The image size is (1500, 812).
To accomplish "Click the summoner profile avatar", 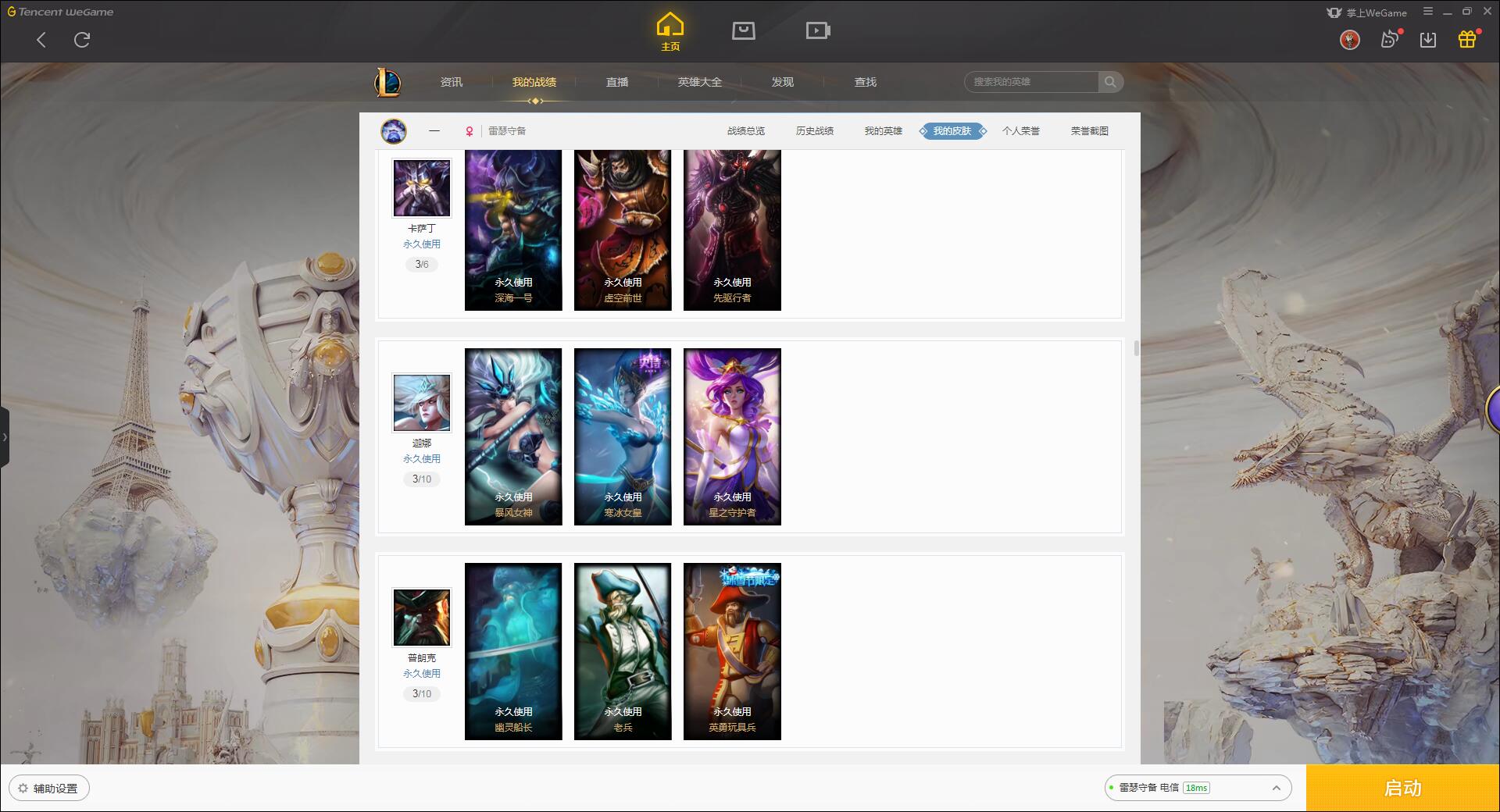I will point(394,131).
